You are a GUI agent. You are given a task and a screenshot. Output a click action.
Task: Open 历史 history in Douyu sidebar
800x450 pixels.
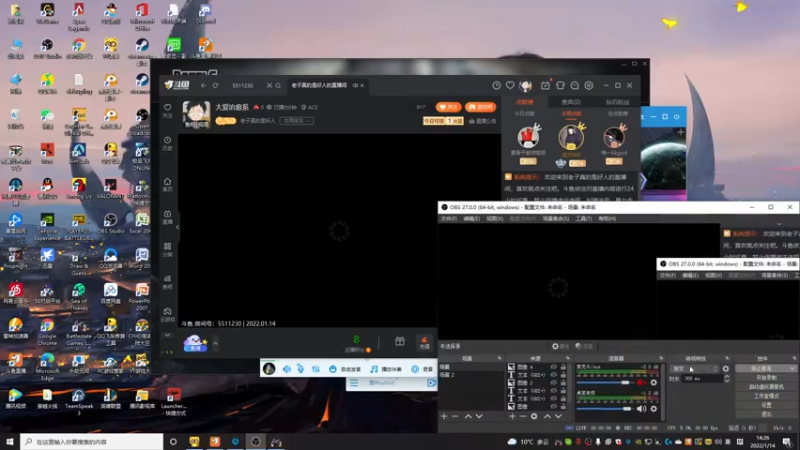pos(167,143)
